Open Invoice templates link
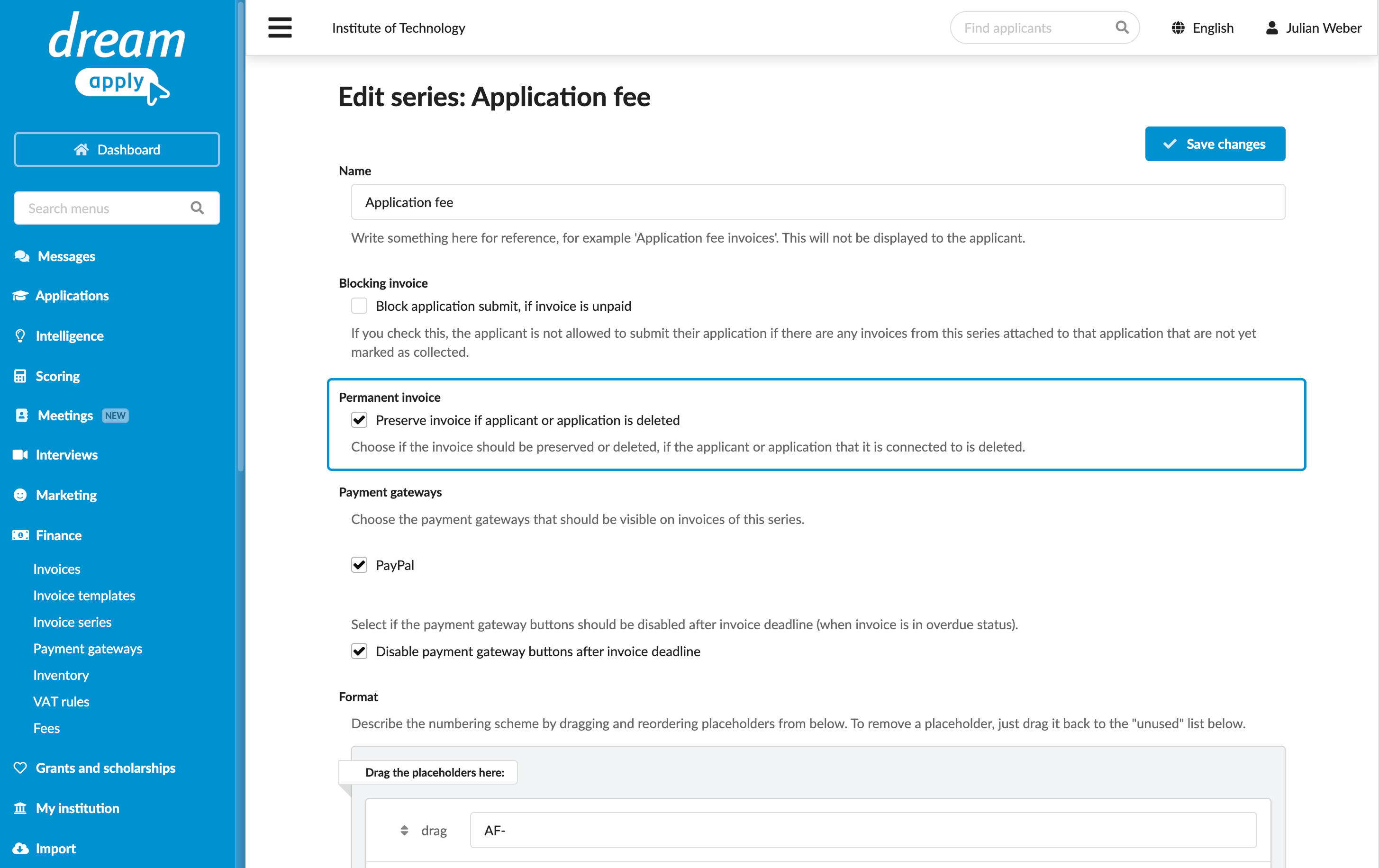This screenshot has height=868, width=1379. pyautogui.click(x=84, y=595)
